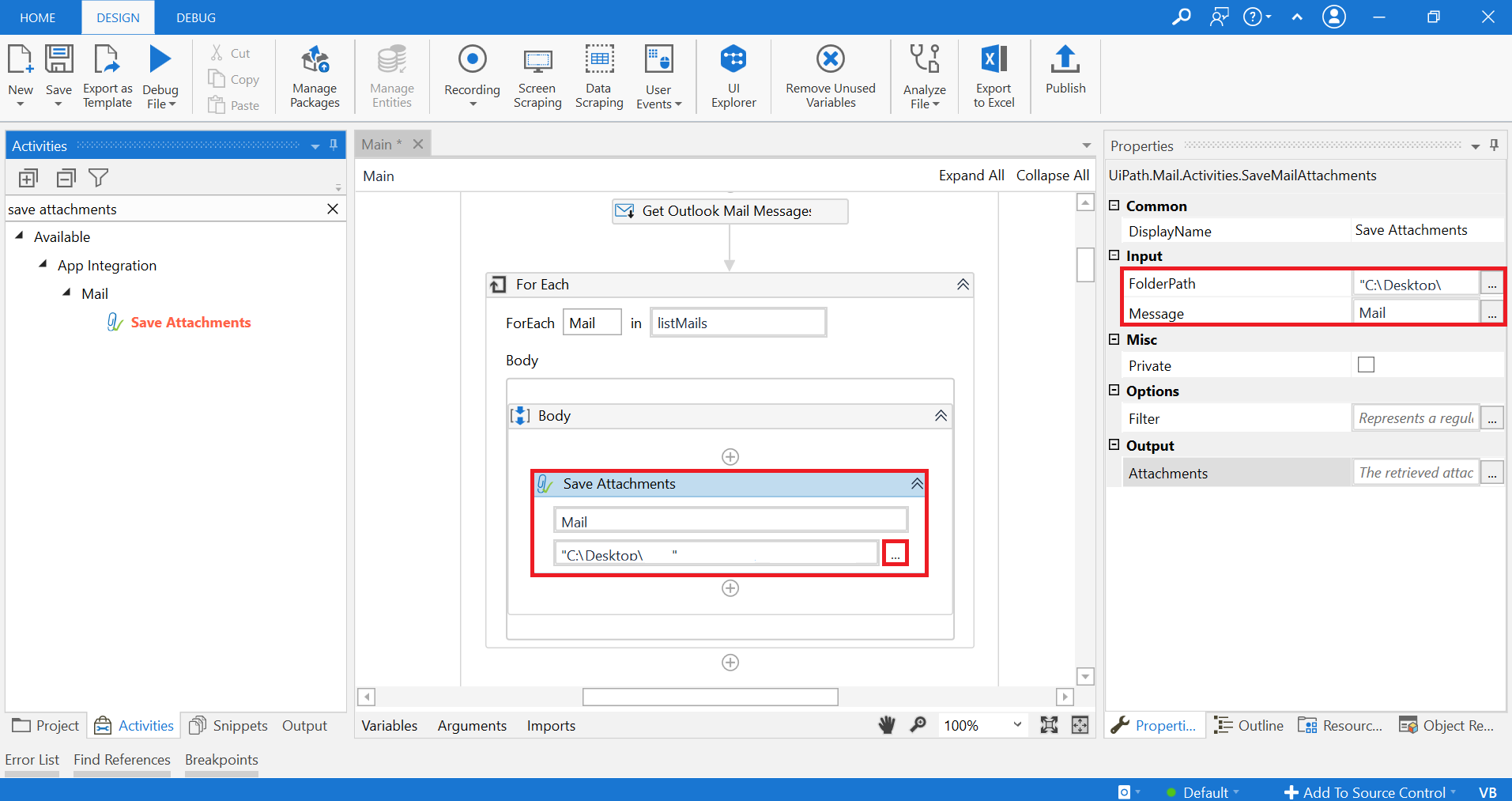Image resolution: width=1512 pixels, height=801 pixels.
Task: Open the Project panel tab
Action: 46,725
